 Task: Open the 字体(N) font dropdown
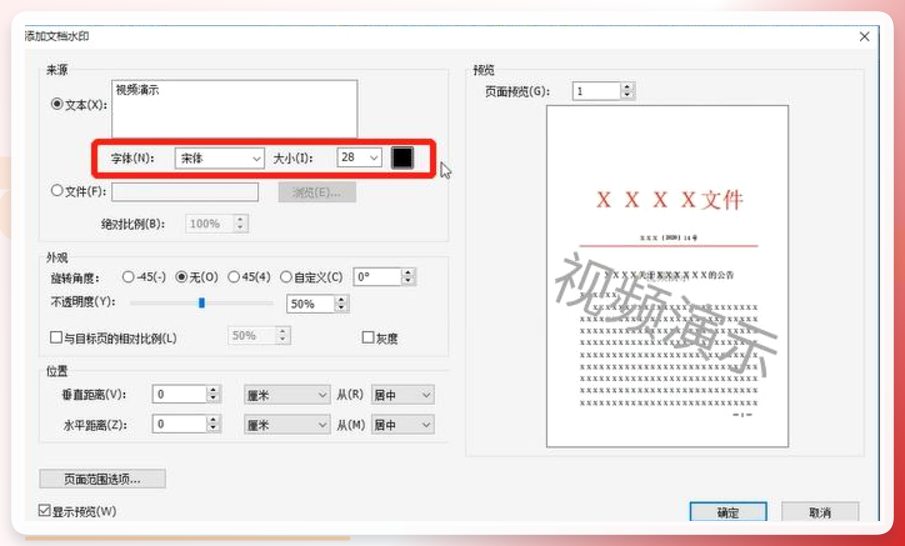point(219,158)
